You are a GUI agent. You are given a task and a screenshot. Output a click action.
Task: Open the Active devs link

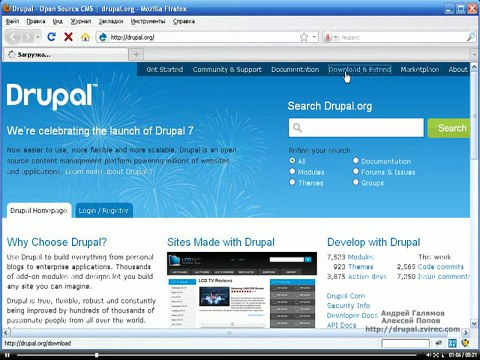pos(367,276)
